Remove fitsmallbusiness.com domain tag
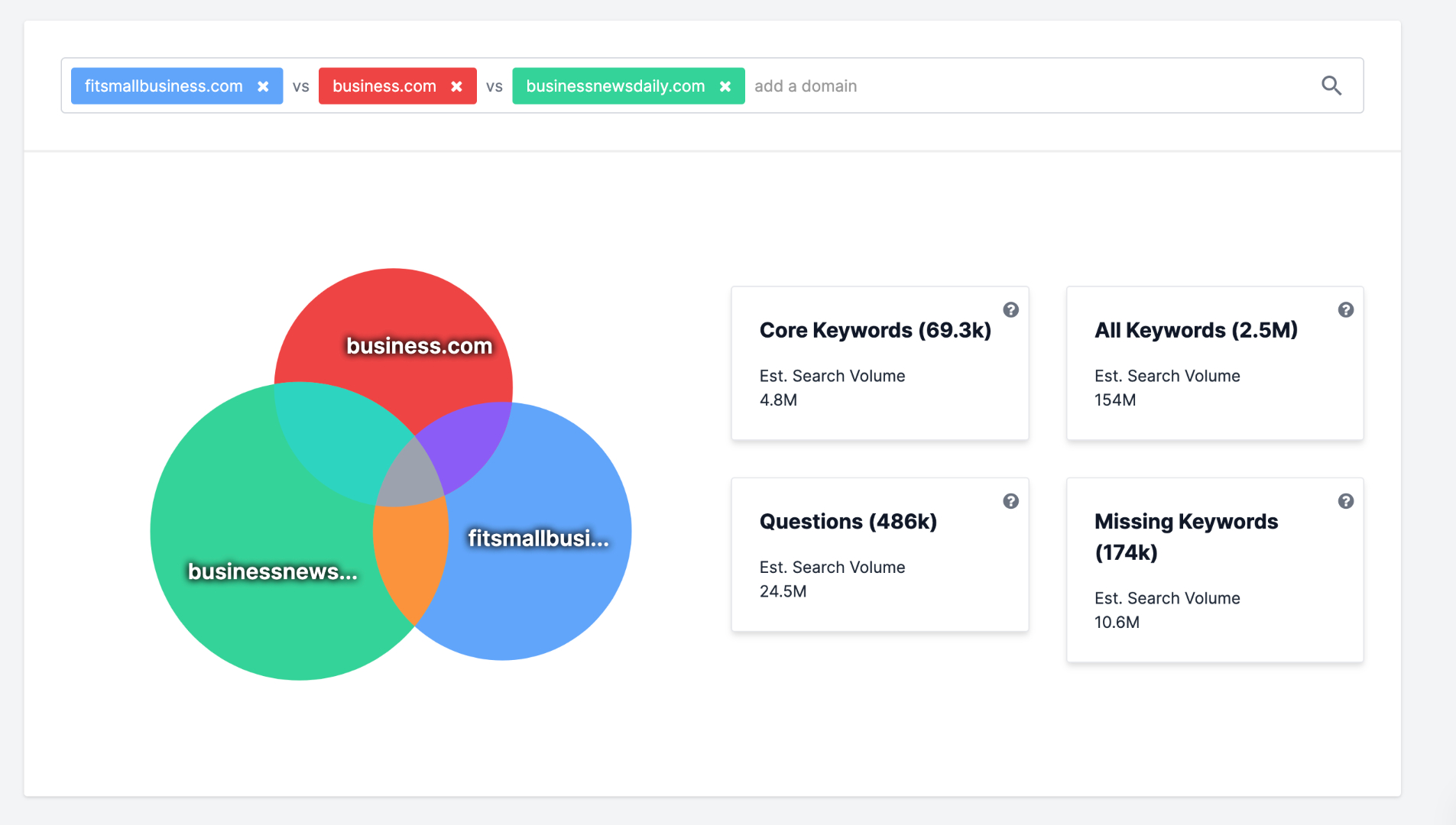The width and height of the screenshot is (1456, 825). coord(263,86)
